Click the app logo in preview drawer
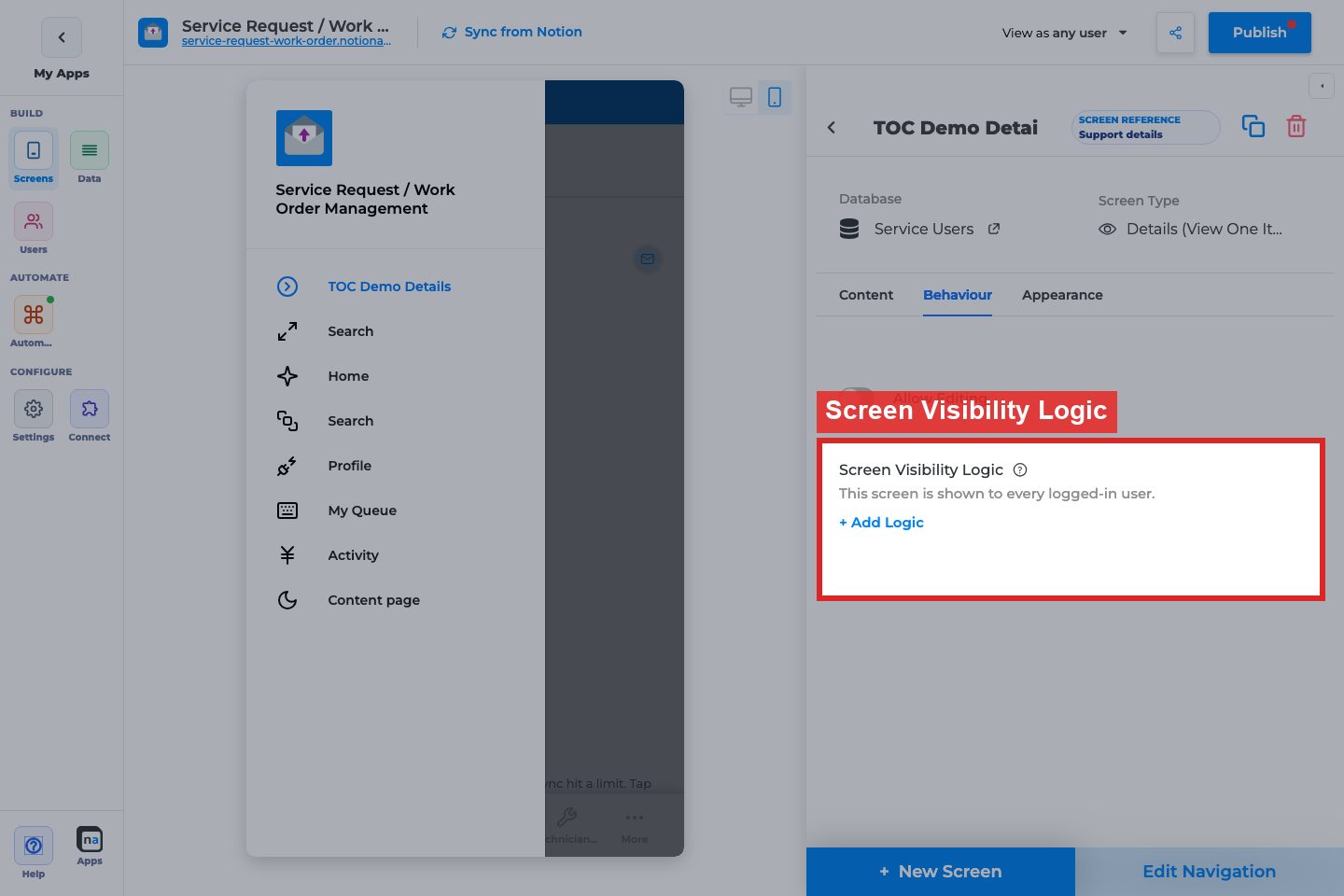 coord(304,138)
